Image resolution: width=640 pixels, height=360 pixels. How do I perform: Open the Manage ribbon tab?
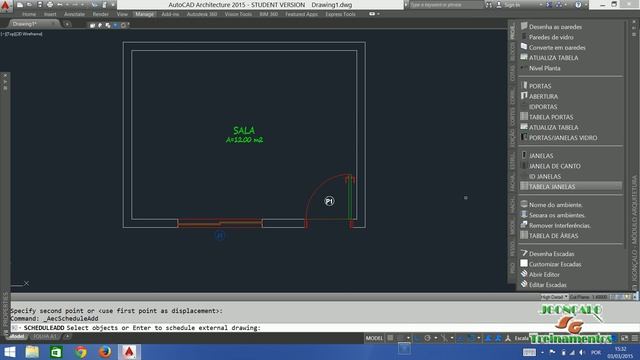tap(144, 14)
